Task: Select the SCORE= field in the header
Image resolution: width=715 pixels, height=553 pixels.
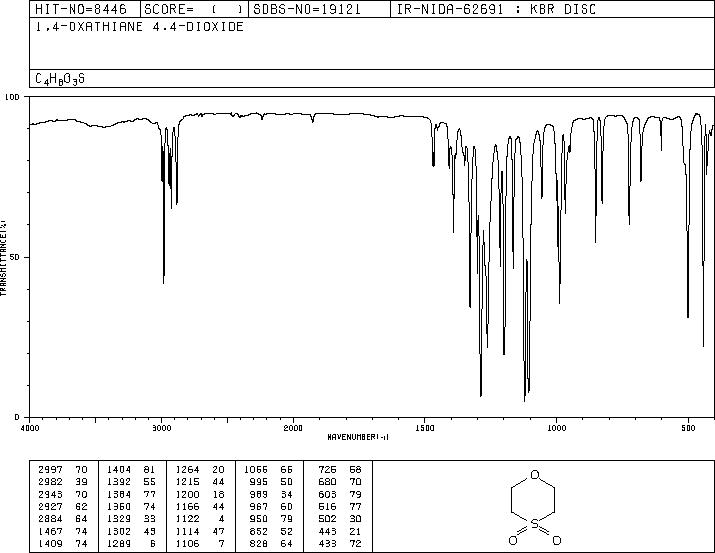Action: (x=194, y=9)
